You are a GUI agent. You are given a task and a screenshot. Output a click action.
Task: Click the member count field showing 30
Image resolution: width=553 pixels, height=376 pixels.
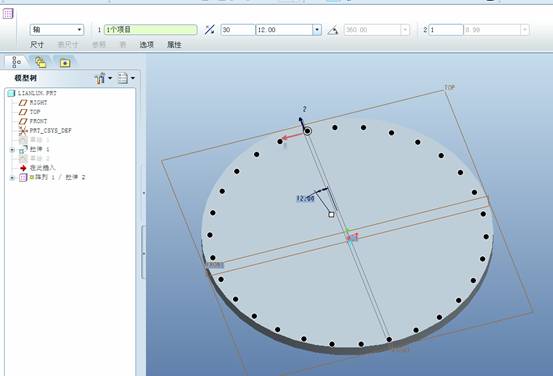click(x=238, y=30)
